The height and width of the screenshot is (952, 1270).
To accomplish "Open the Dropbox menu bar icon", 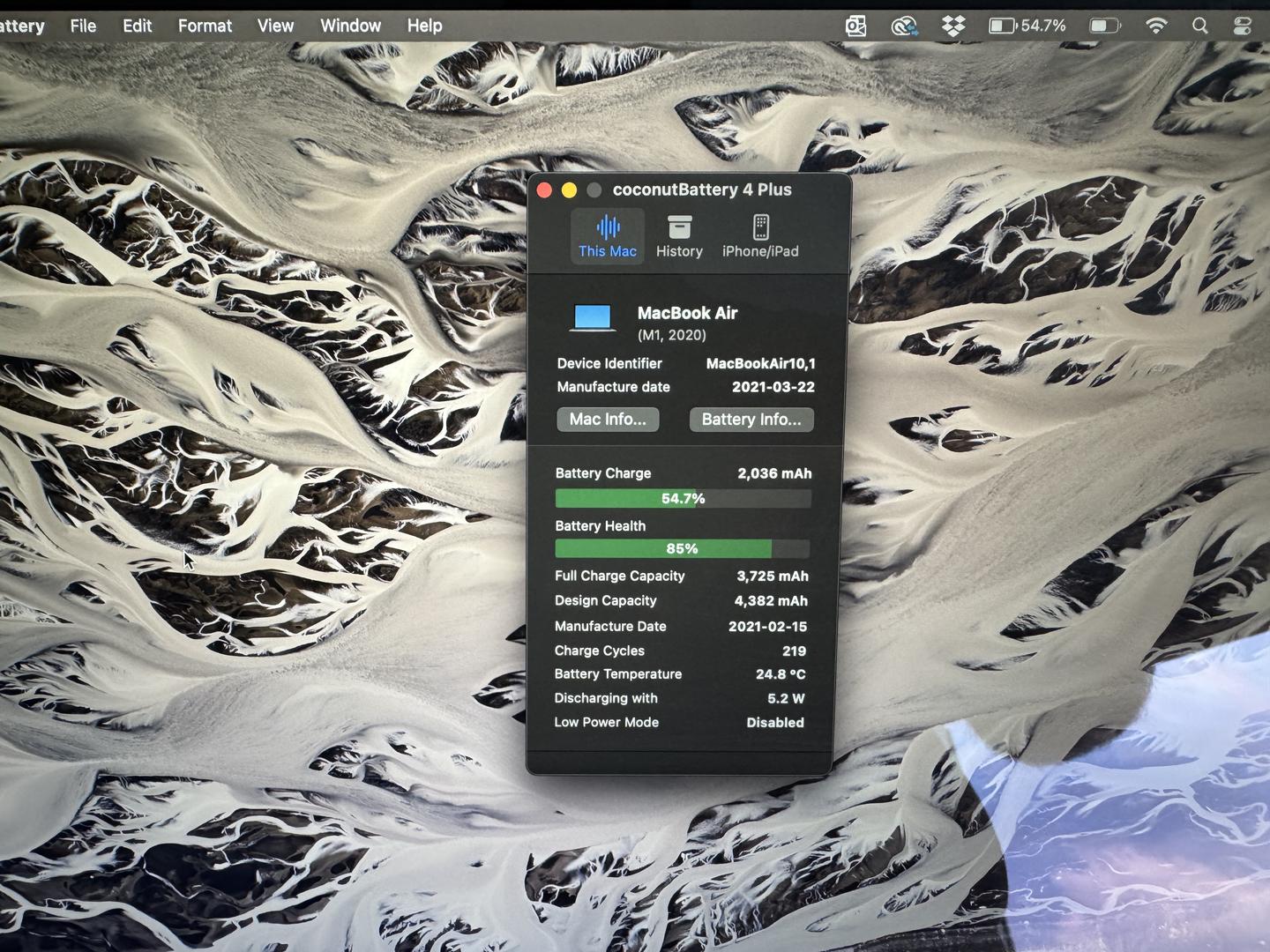I will tap(953, 26).
